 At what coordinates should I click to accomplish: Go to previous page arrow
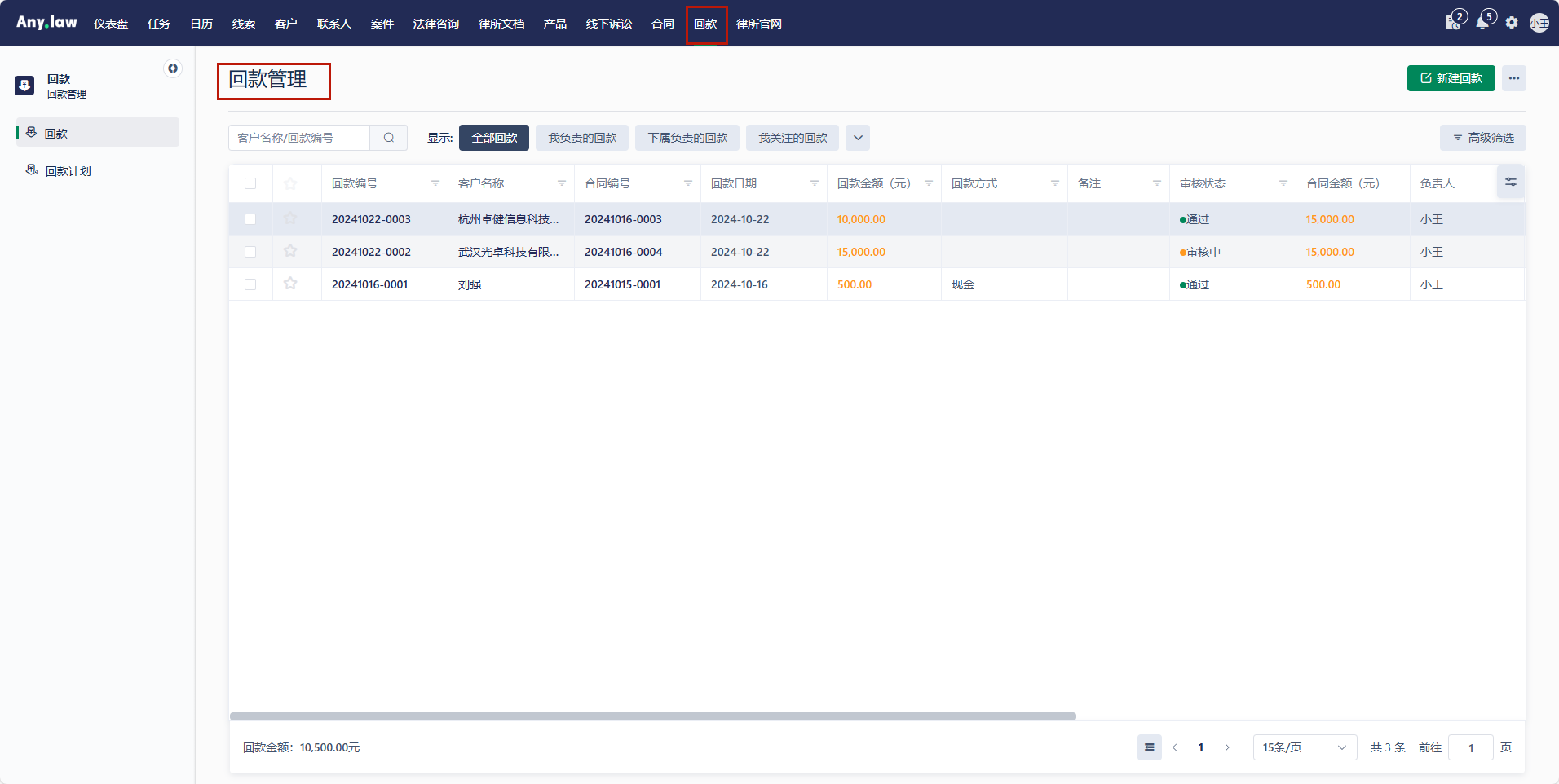click(1175, 747)
